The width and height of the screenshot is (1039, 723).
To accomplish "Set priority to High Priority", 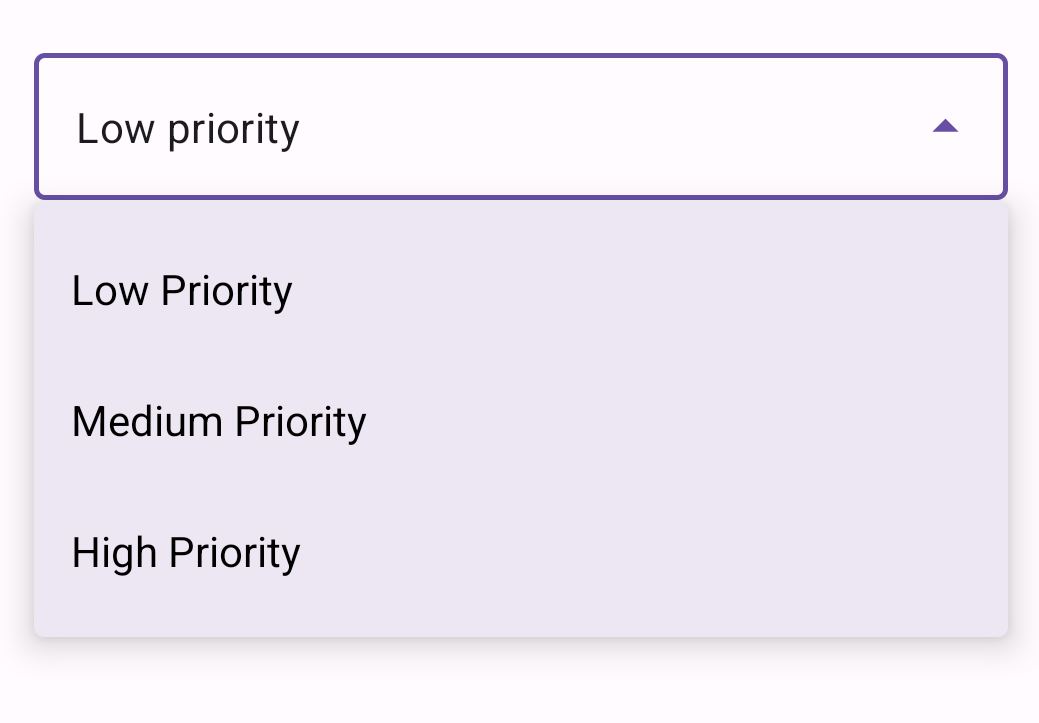I will [521, 553].
